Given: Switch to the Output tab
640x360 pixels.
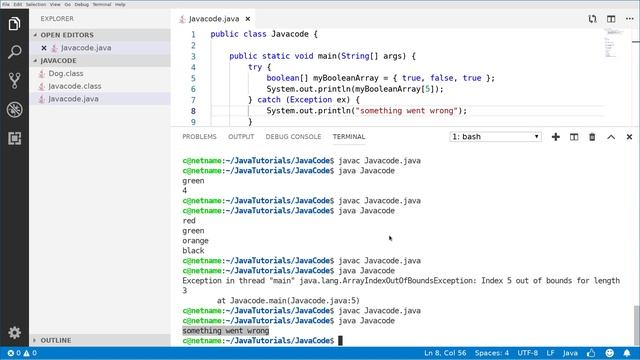Looking at the screenshot, I should click(241, 137).
